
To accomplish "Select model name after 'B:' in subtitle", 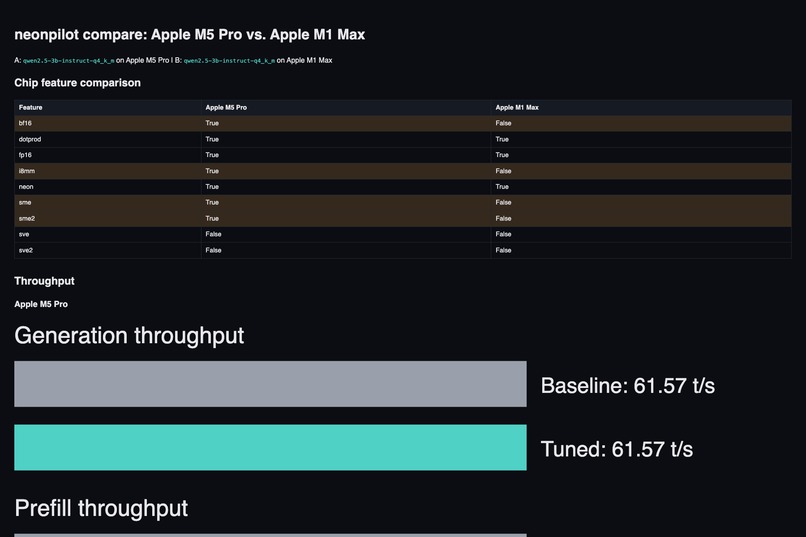I will point(229,61).
